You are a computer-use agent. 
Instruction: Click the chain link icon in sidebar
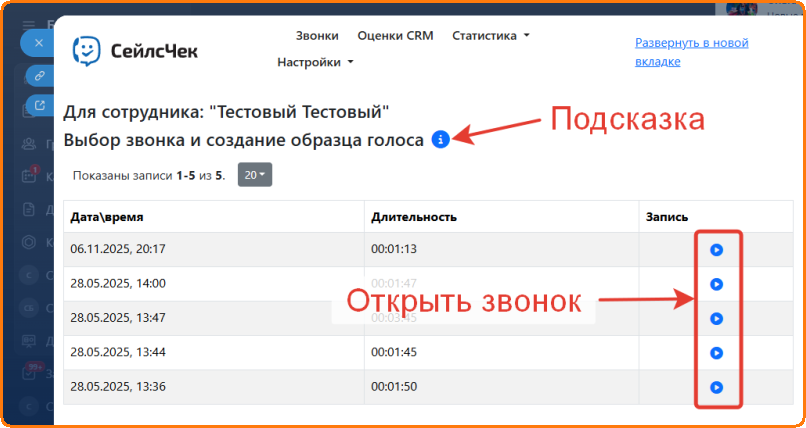click(x=39, y=75)
